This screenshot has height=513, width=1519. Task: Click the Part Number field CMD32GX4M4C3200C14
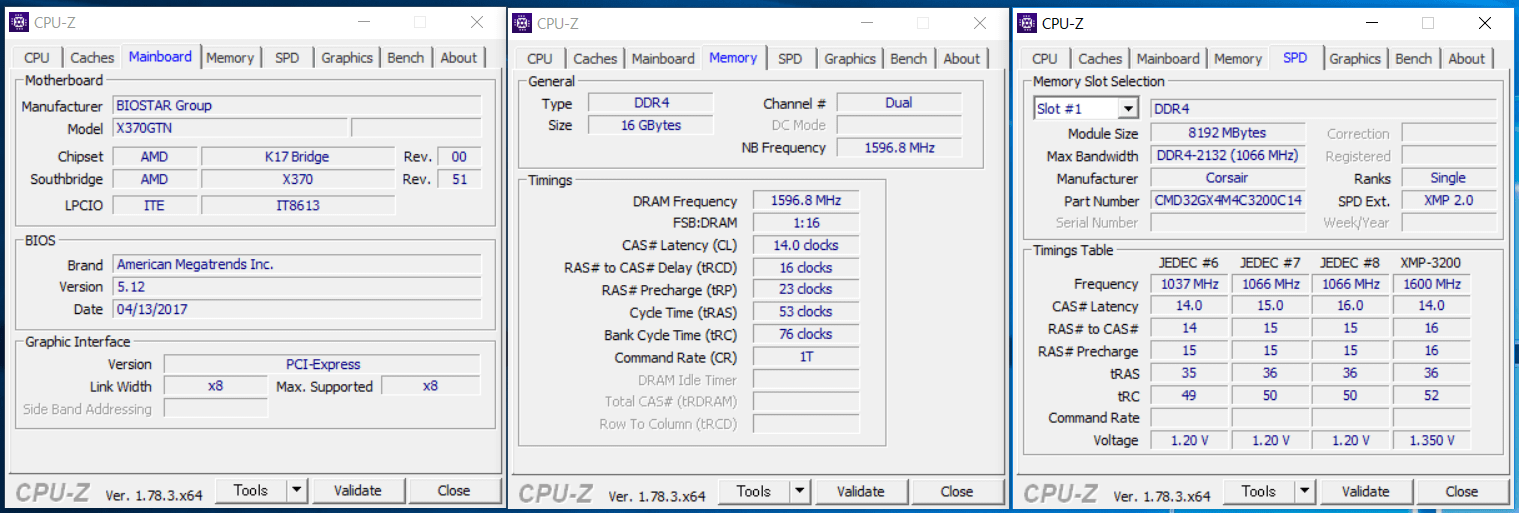point(1228,201)
